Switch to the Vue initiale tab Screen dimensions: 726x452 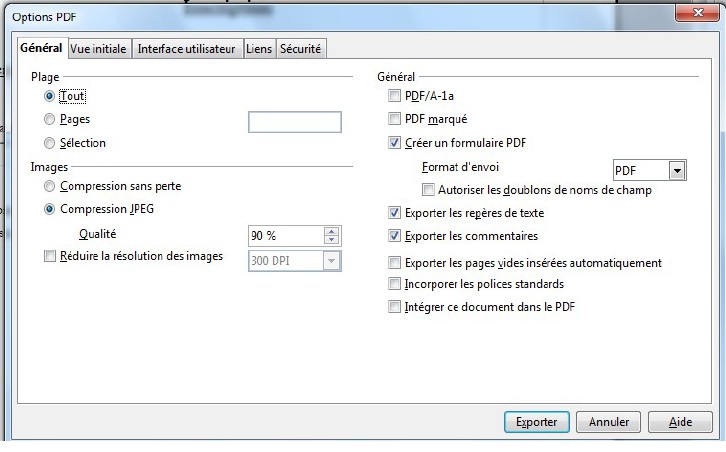point(99,49)
